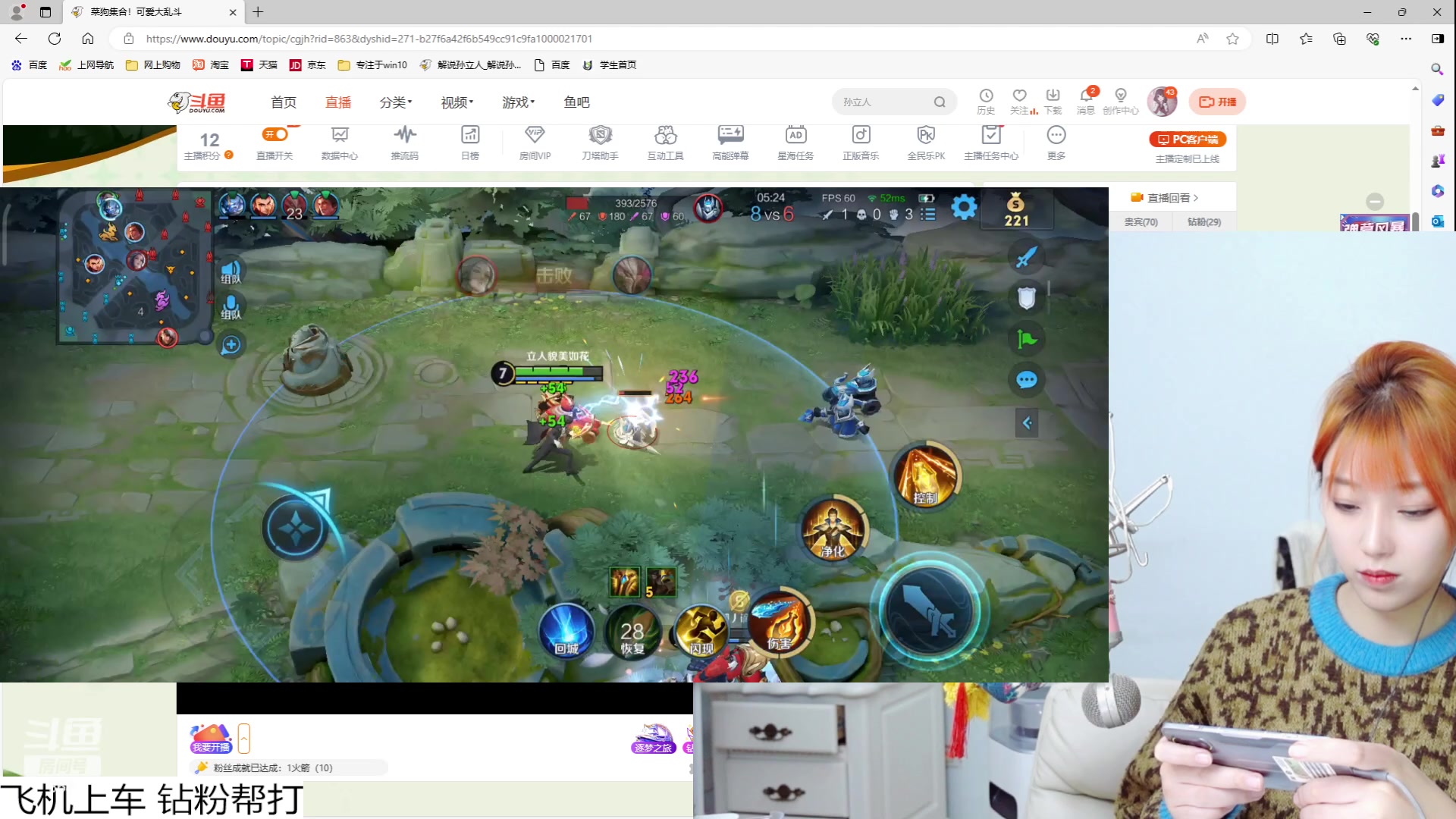Click the 闪现 flash skill button

(x=701, y=632)
